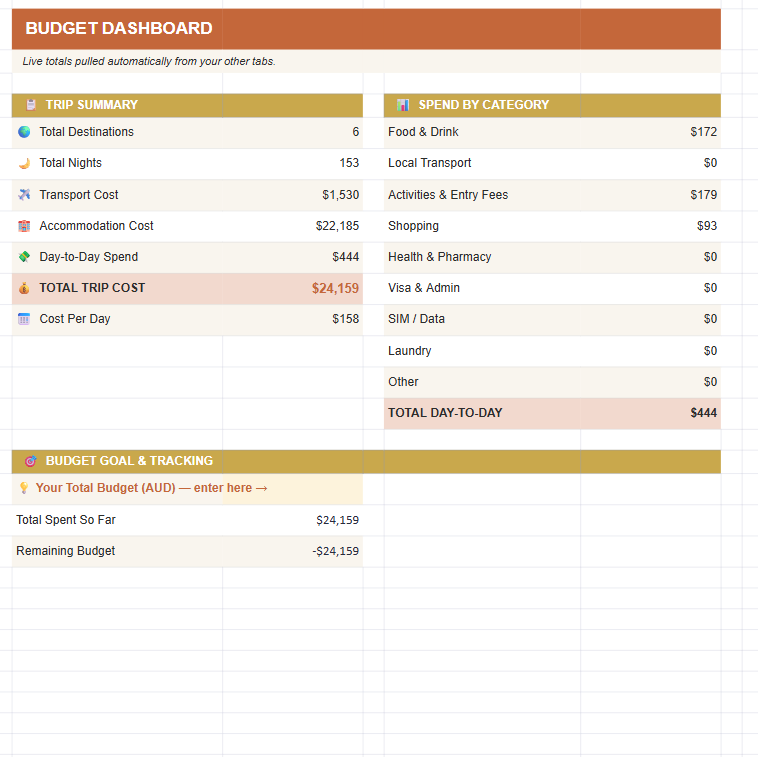This screenshot has width=758, height=757.
Task: Select the $24,159 Total Trip Cost value
Action: [335, 288]
